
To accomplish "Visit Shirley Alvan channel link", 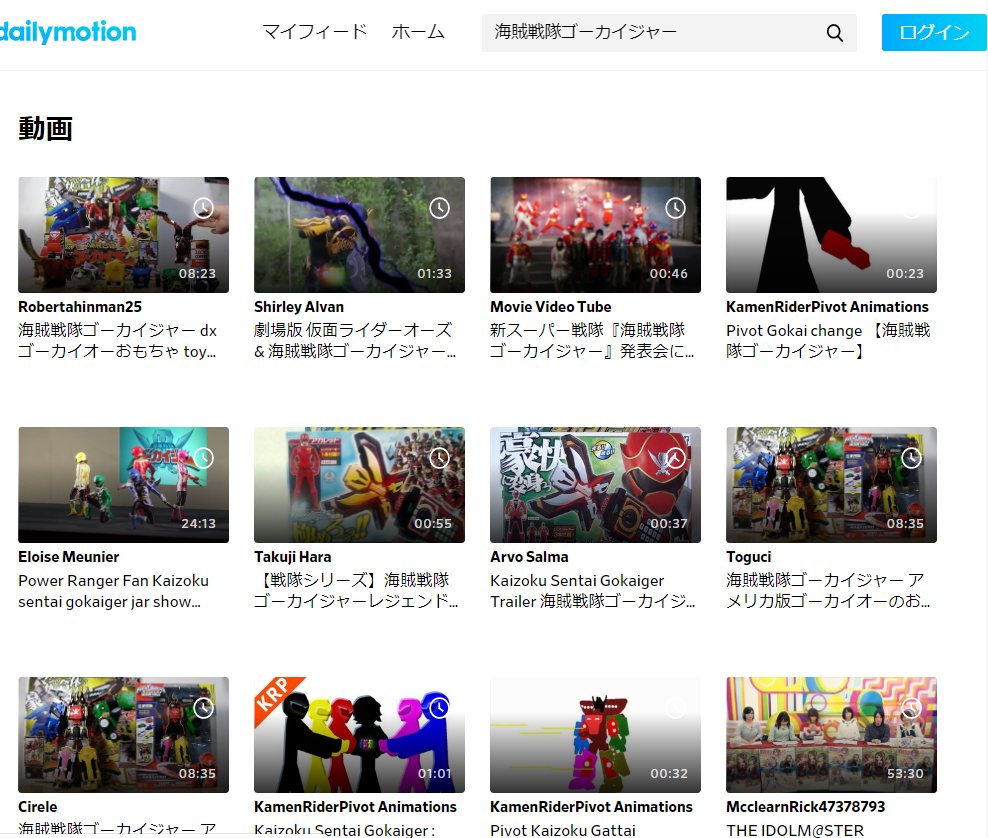I will 299,307.
